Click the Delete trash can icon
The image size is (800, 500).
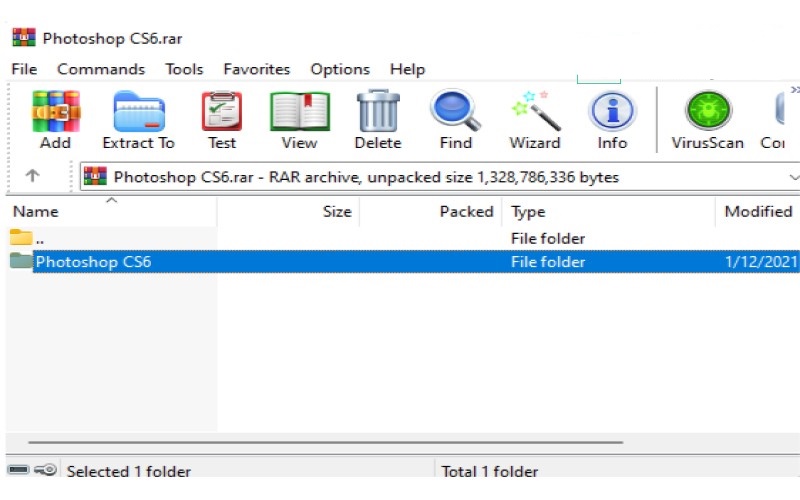click(378, 111)
